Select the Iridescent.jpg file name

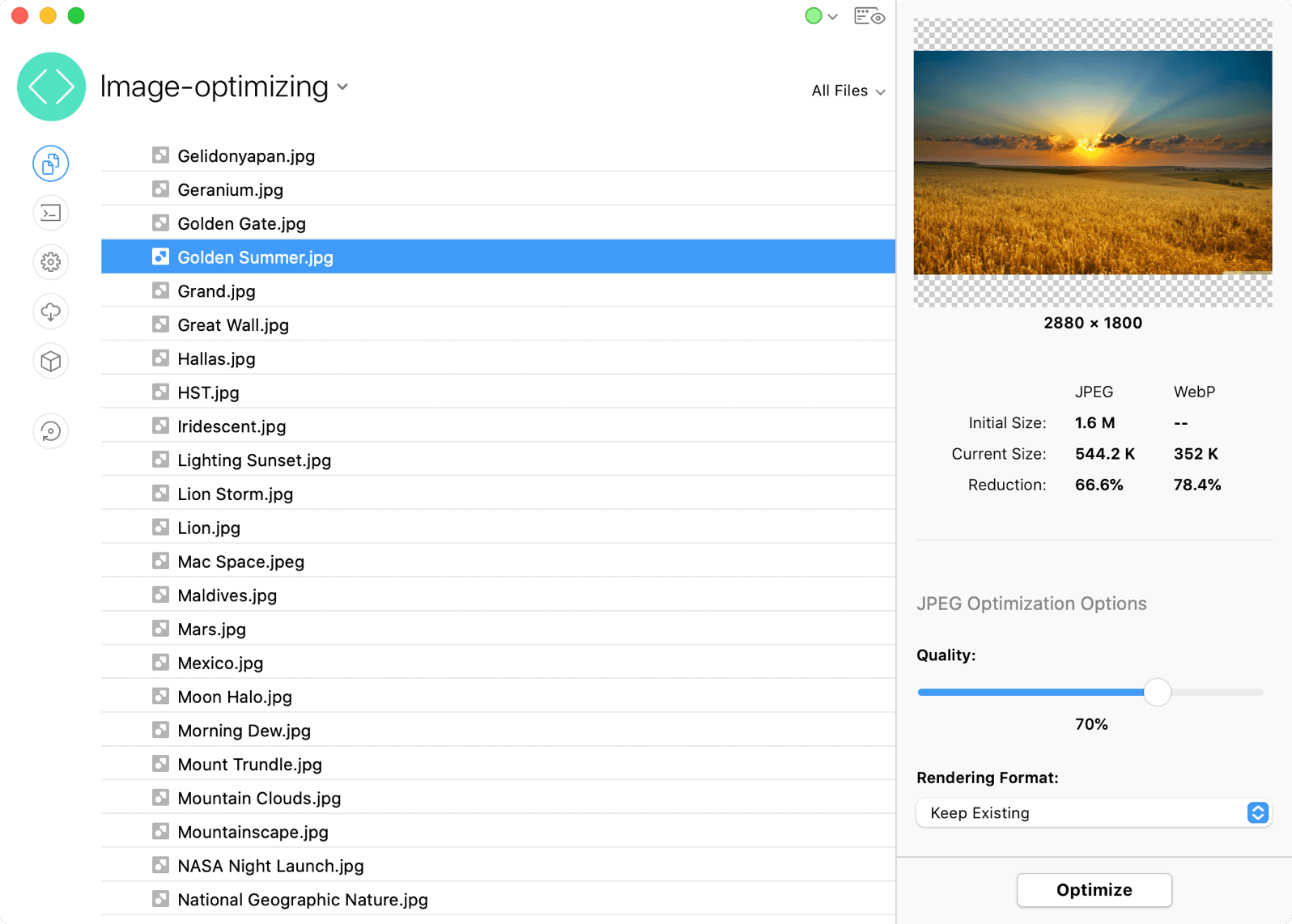point(232,426)
